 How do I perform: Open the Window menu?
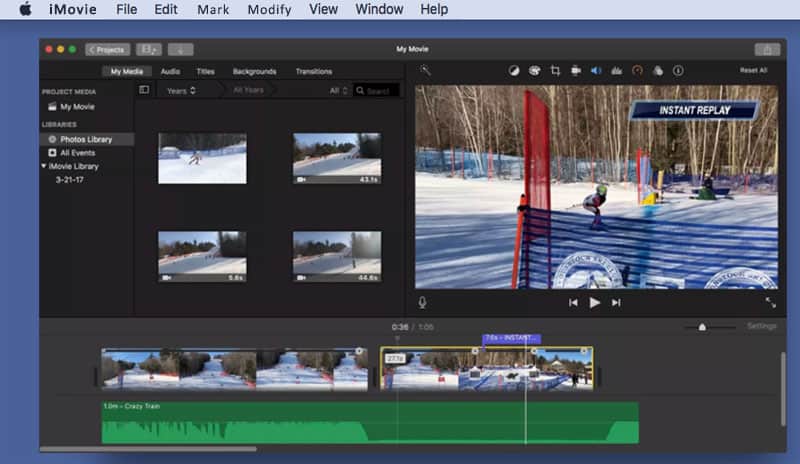[x=379, y=9]
